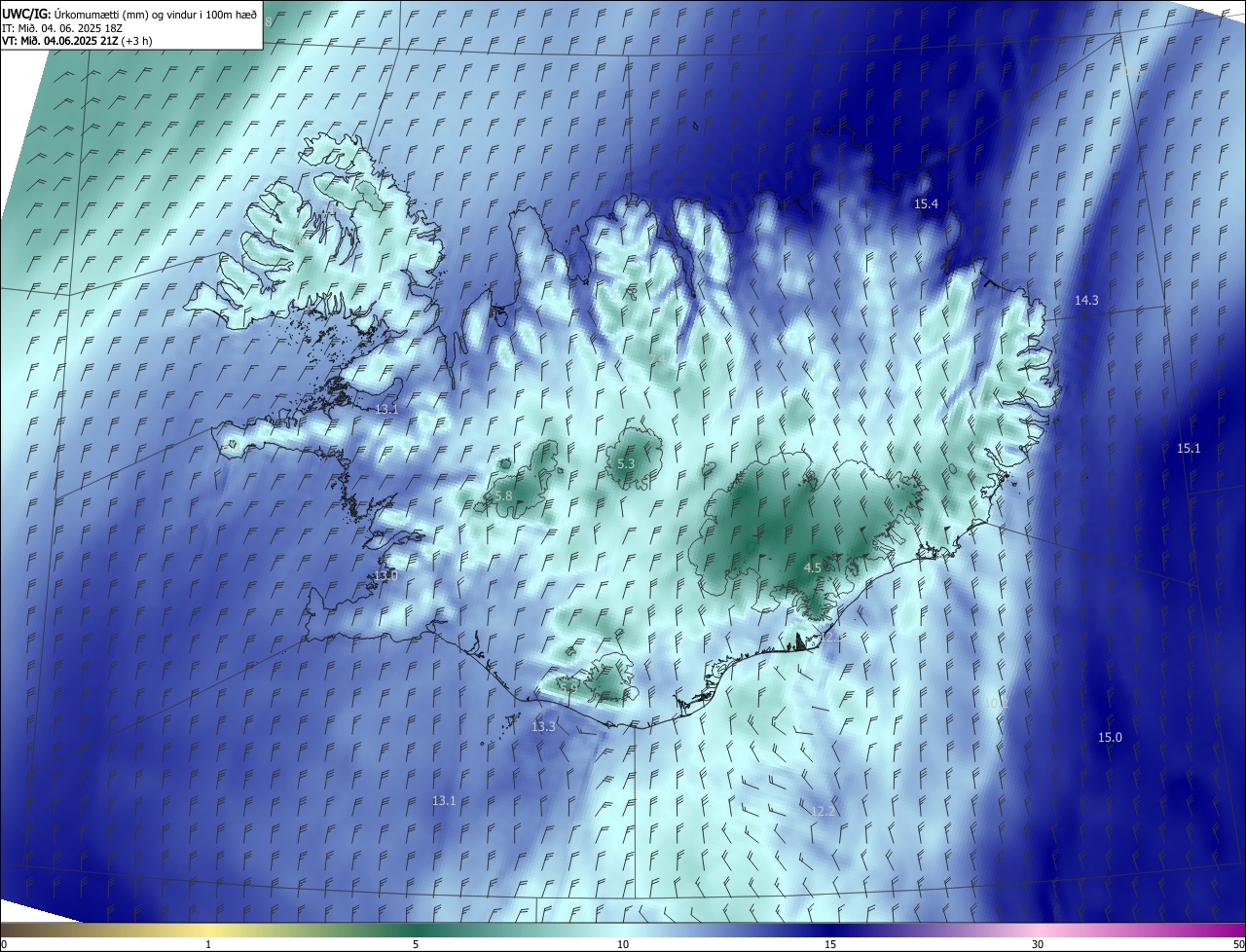
Task: Click the color scale tick labeled 10
Action: (x=623, y=944)
